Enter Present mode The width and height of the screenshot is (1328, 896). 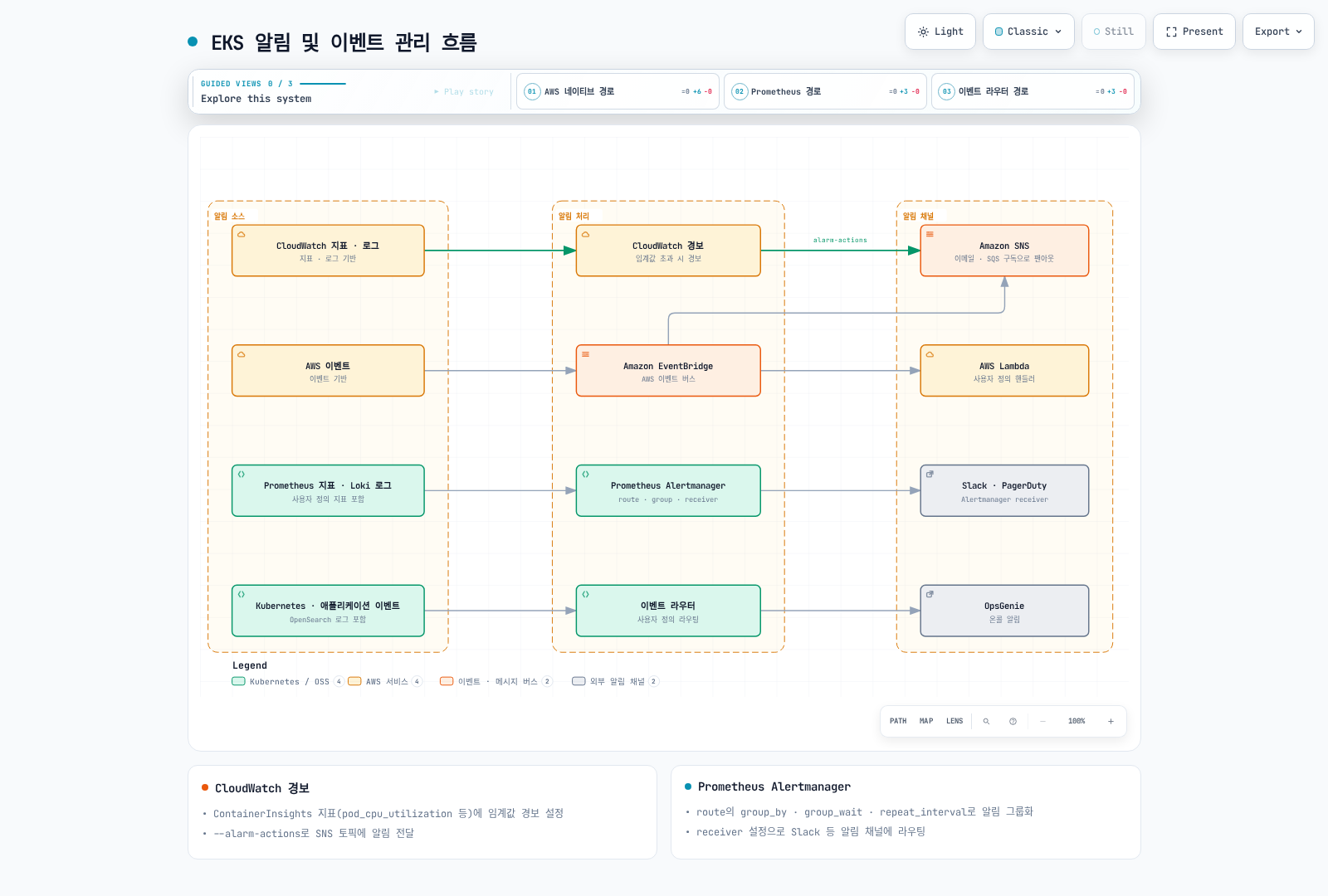pyautogui.click(x=1194, y=32)
